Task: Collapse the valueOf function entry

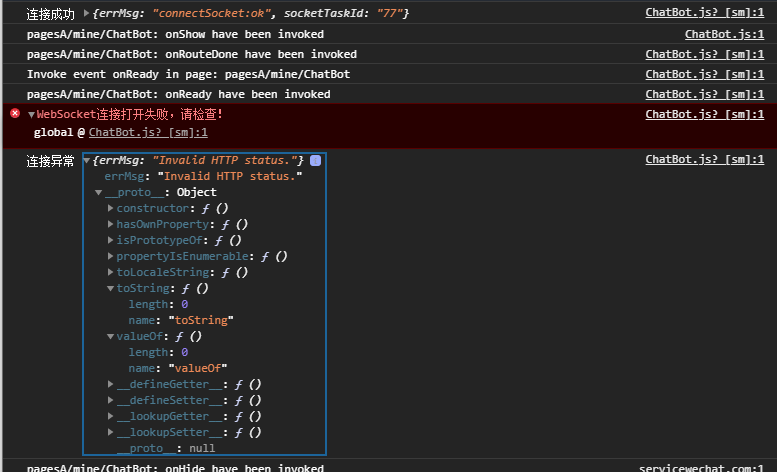Action: click(111, 336)
